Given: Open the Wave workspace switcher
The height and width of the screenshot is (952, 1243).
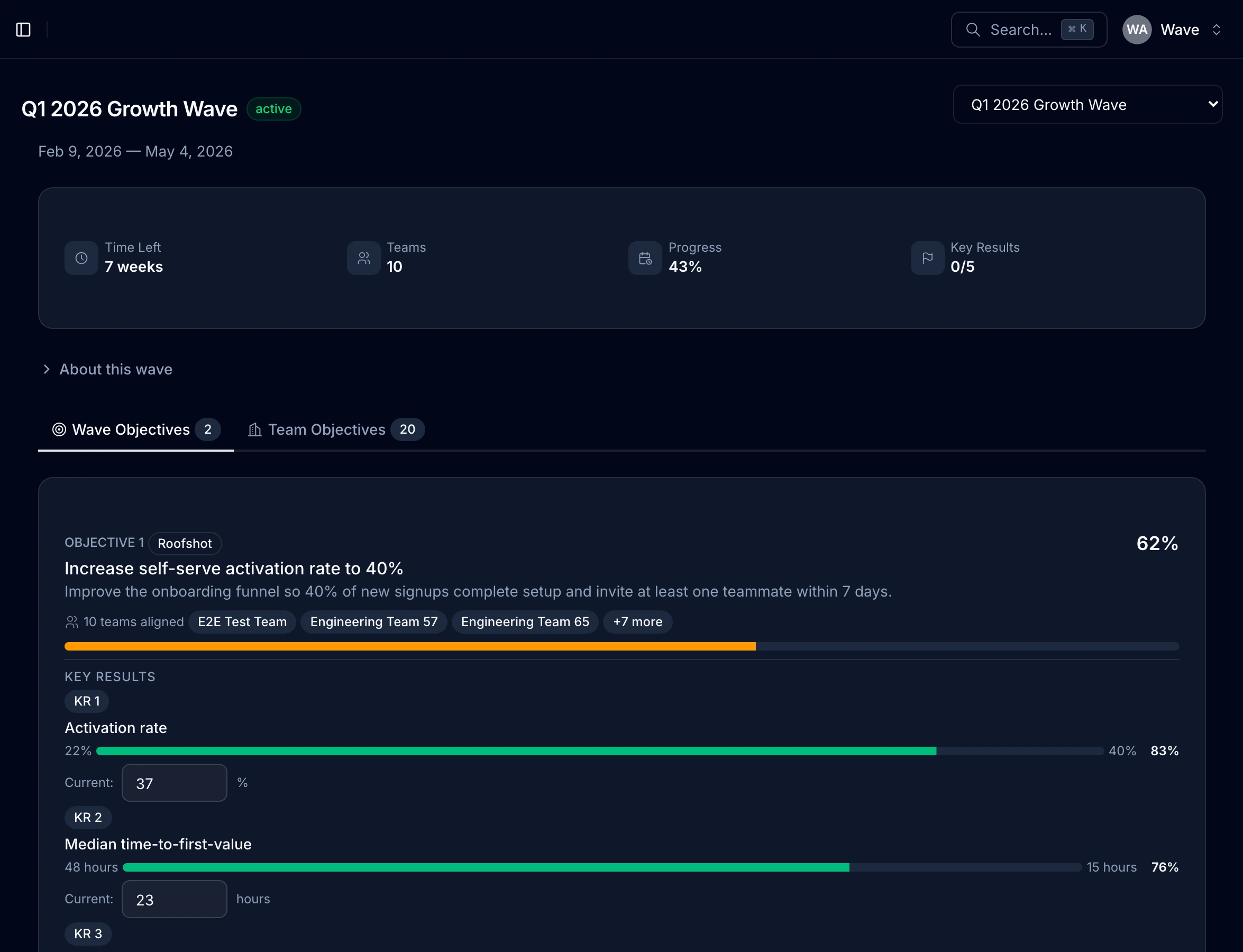Looking at the screenshot, I should pos(1172,30).
